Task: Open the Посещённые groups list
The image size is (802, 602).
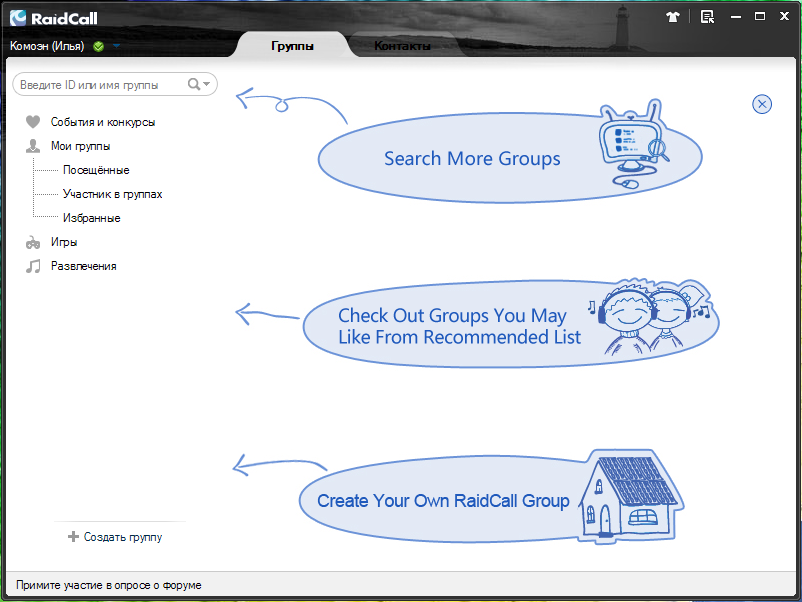Action: (x=96, y=170)
